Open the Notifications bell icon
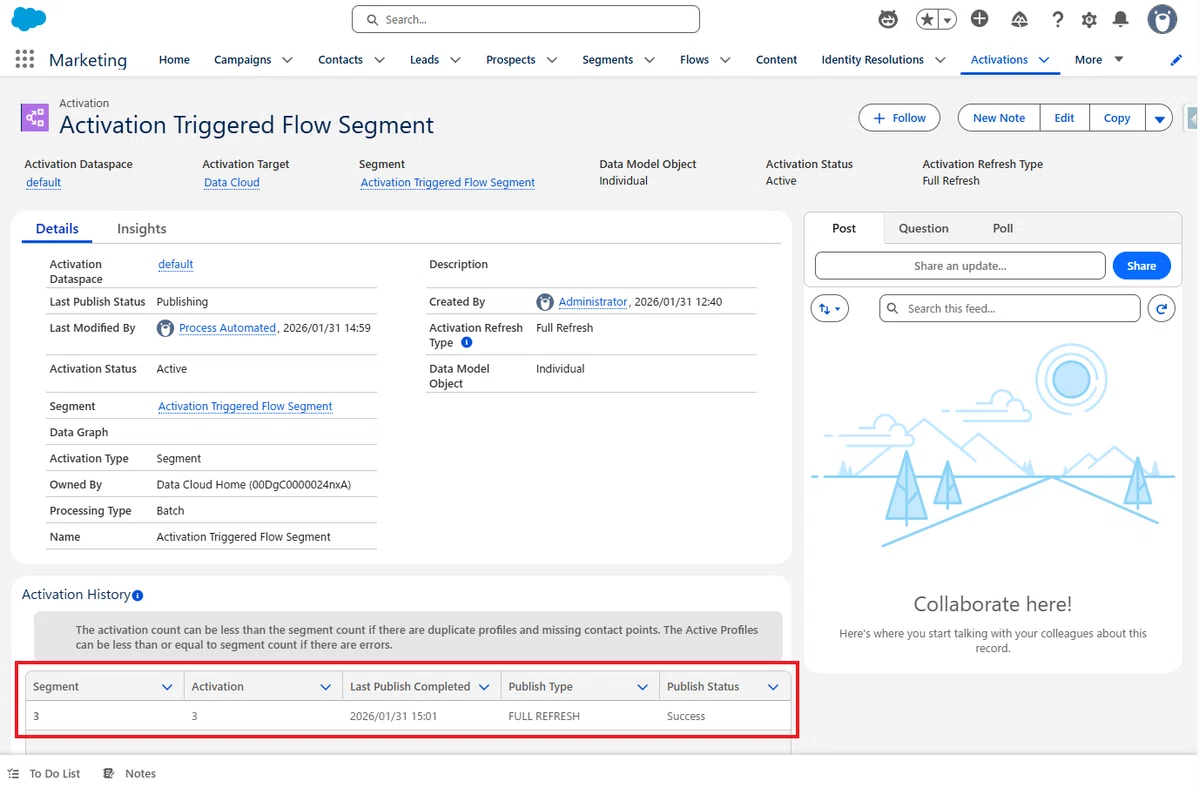This screenshot has height=788, width=1200. pyautogui.click(x=1121, y=19)
